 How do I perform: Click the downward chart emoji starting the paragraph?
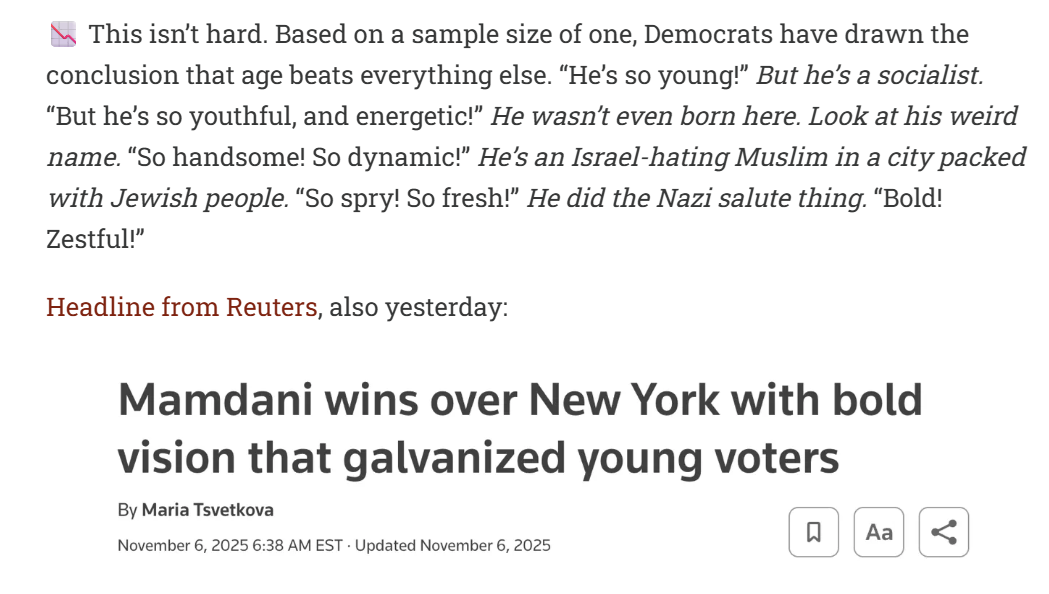63,35
